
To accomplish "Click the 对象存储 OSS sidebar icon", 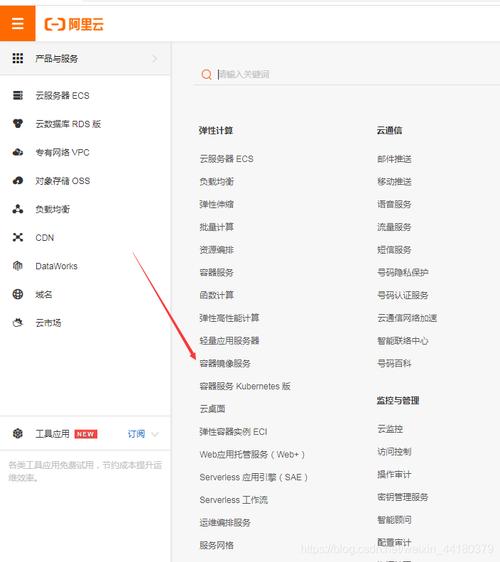I will tap(18, 181).
